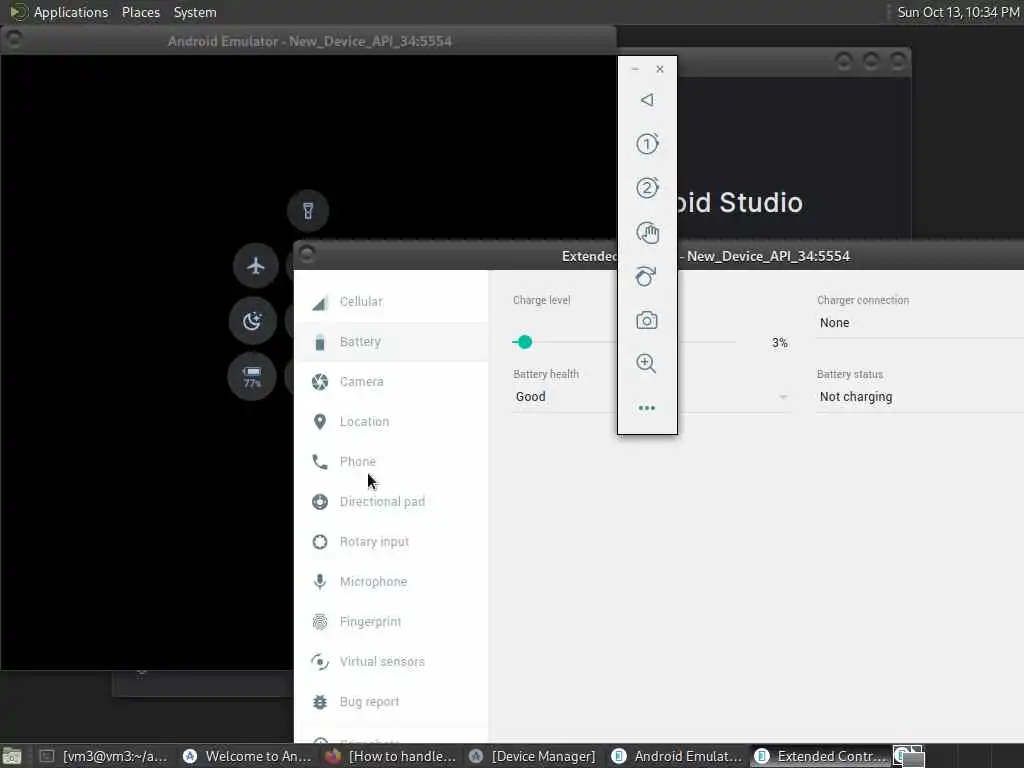The image size is (1024, 768).
Task: Click the Cellular signal icon
Action: pos(319,303)
